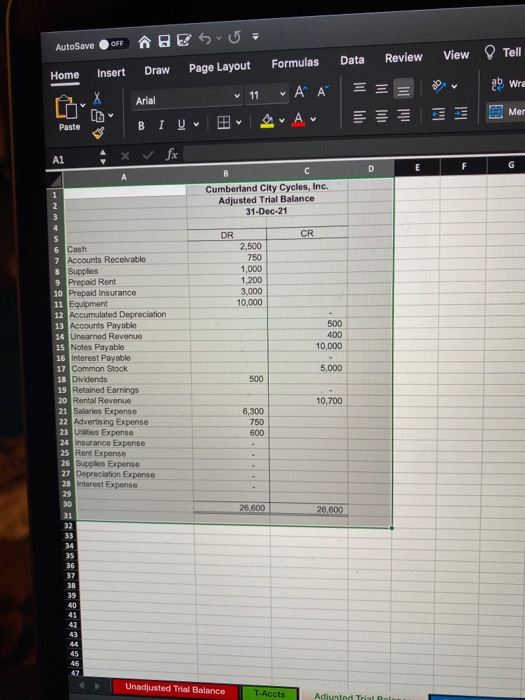
Task: Click the Top Align icon
Action: (359, 87)
